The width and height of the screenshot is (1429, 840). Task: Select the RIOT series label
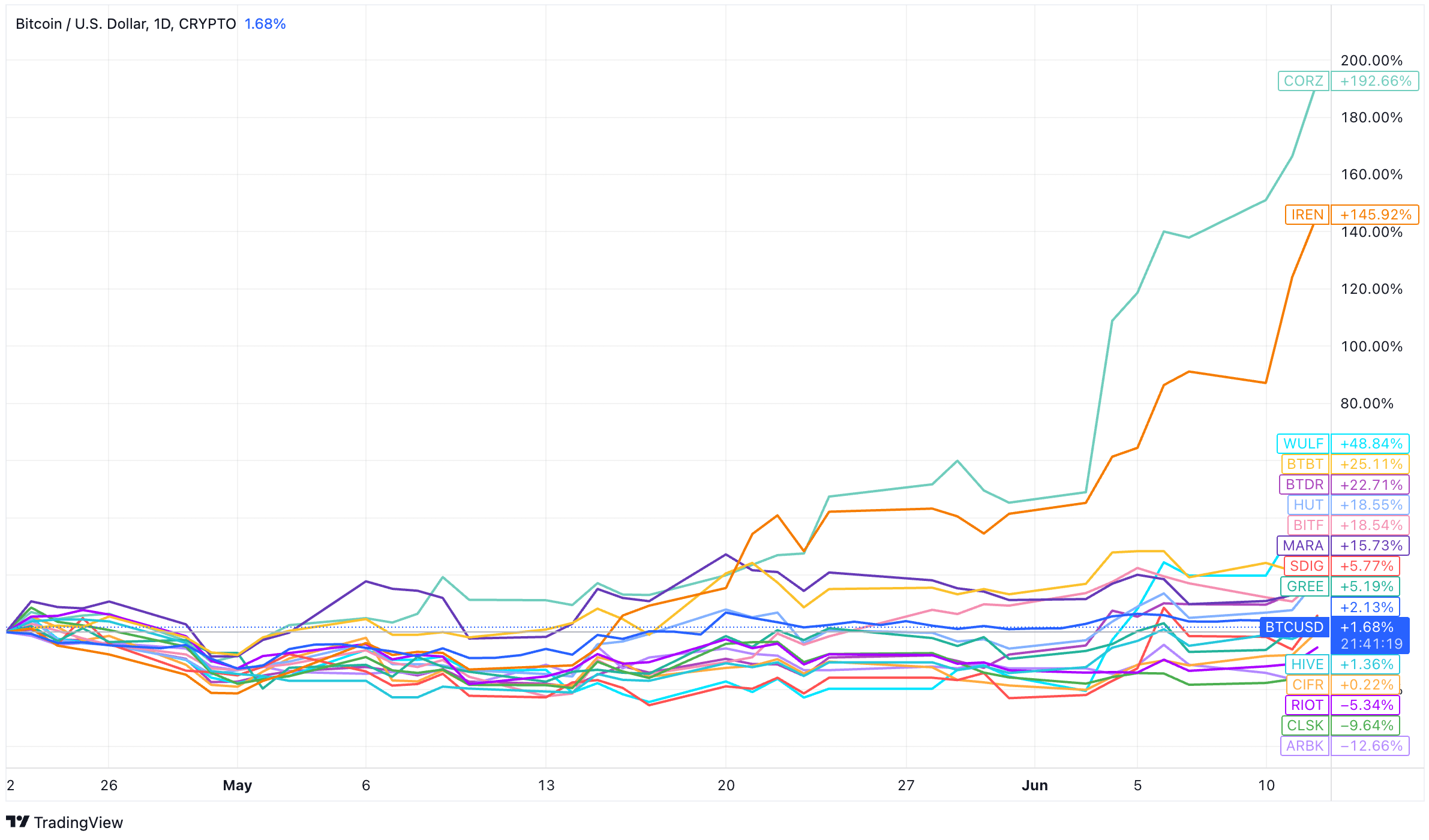click(x=1307, y=705)
